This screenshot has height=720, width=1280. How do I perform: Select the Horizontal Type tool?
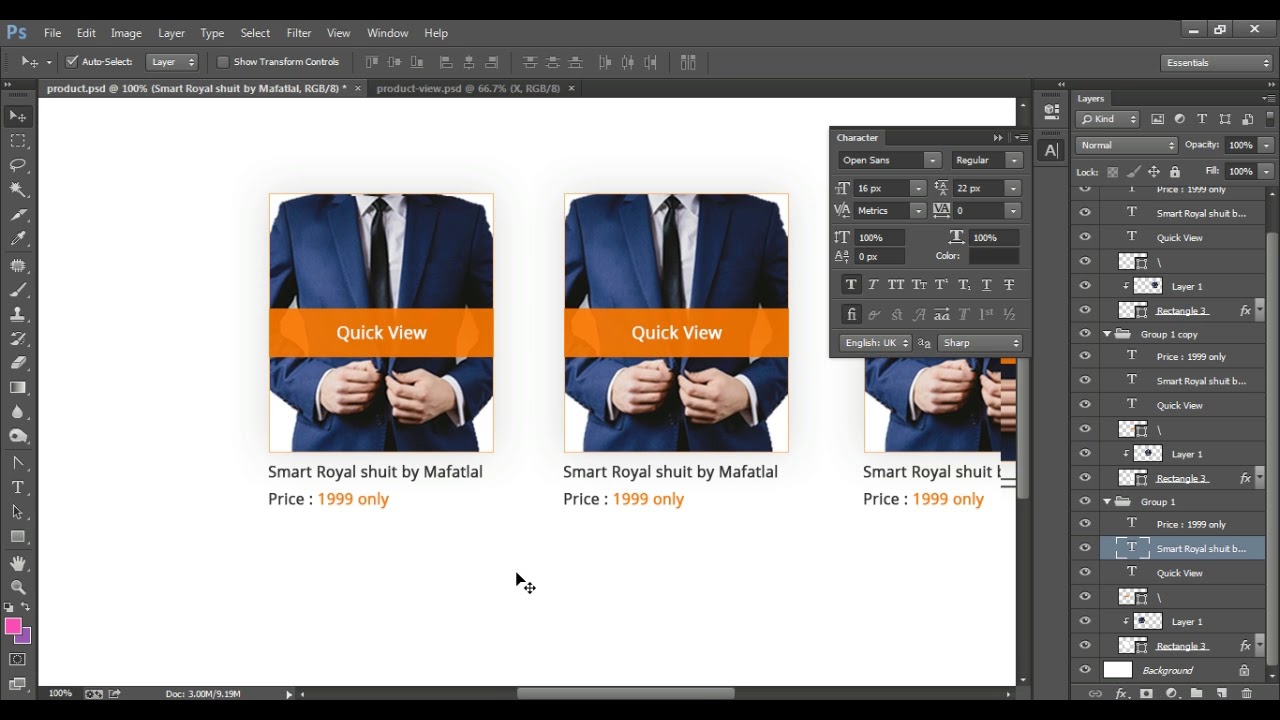click(x=18, y=487)
